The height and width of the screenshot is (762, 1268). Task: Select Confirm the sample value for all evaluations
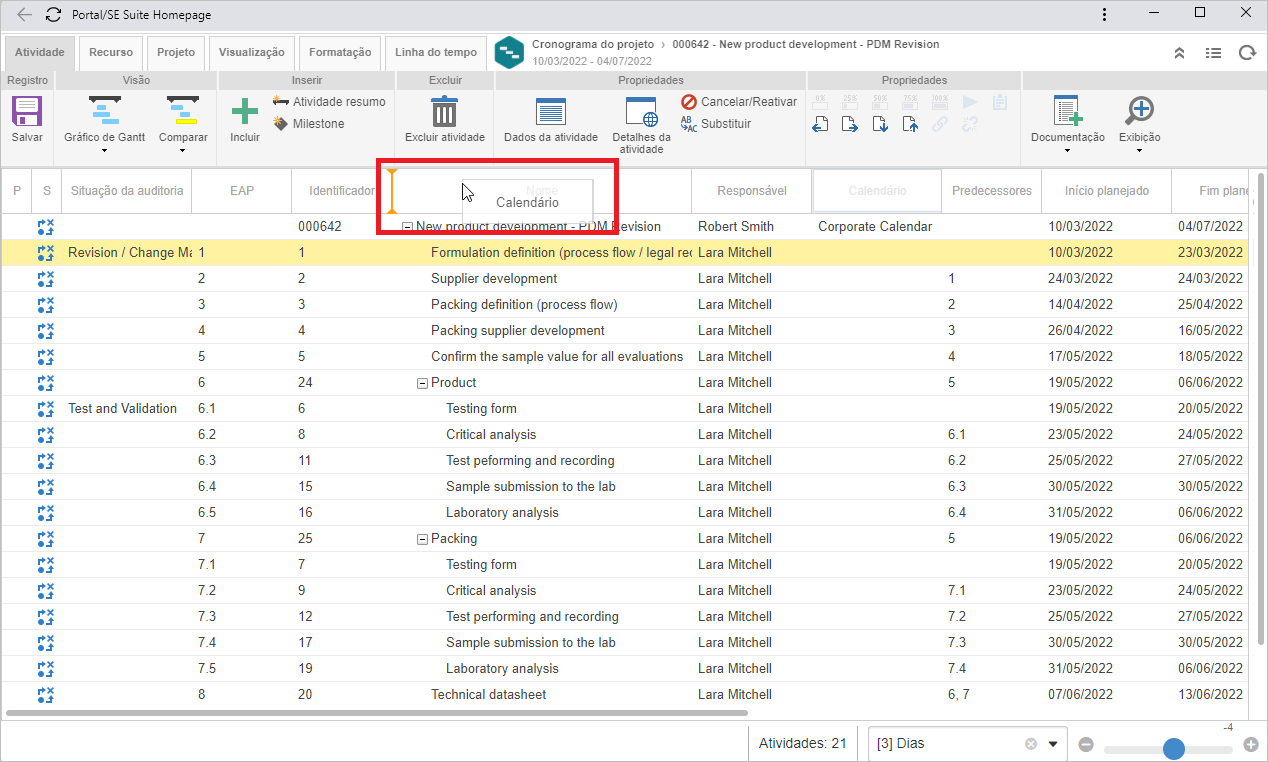coord(557,357)
